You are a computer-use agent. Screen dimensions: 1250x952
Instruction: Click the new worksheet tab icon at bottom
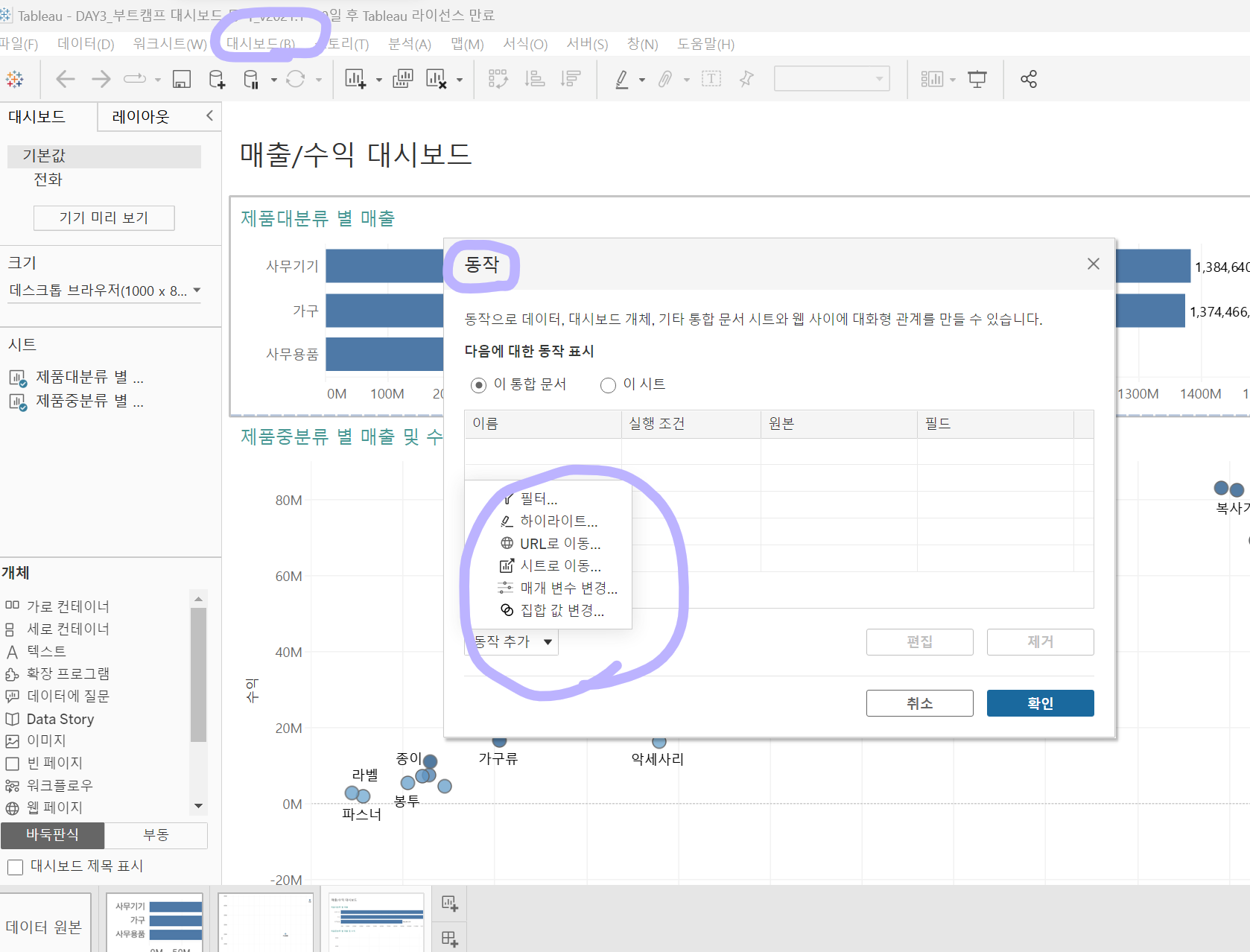(450, 904)
